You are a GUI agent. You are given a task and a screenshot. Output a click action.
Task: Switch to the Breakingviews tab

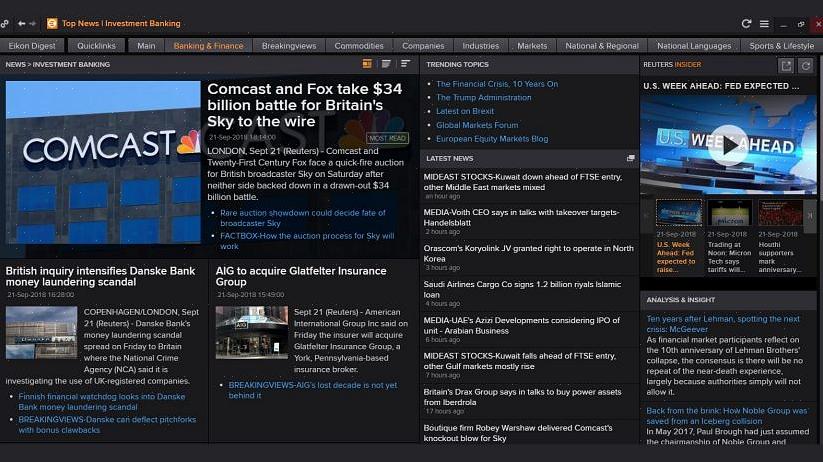point(289,46)
